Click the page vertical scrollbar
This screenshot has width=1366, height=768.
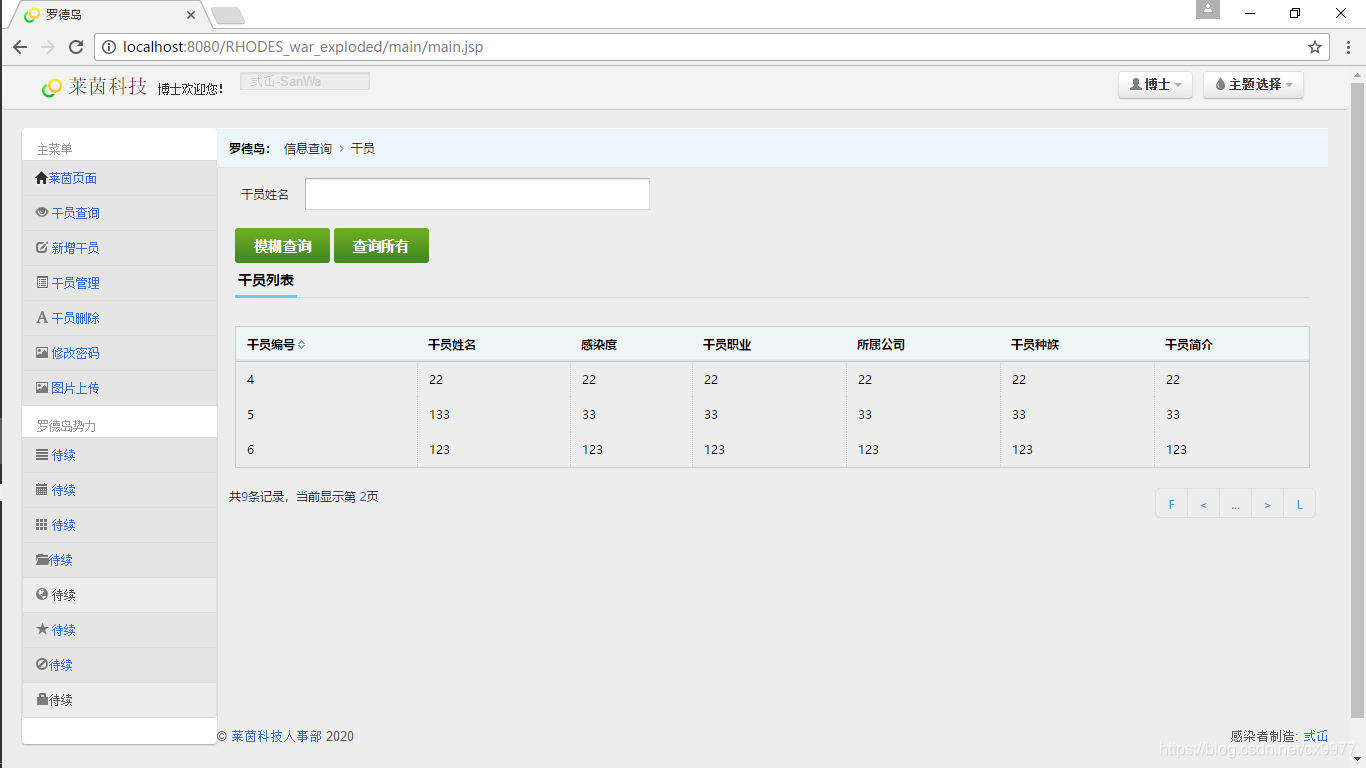point(1357,400)
